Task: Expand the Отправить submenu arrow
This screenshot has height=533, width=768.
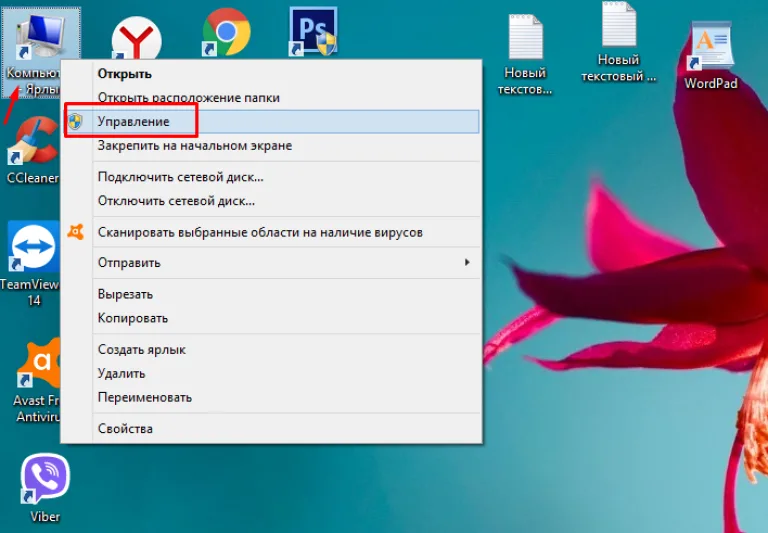Action: tap(467, 263)
